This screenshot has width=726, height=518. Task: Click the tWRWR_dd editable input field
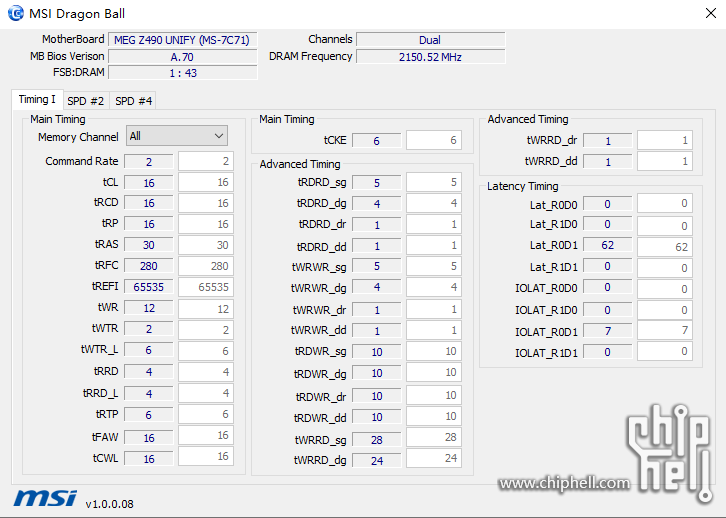click(x=434, y=330)
